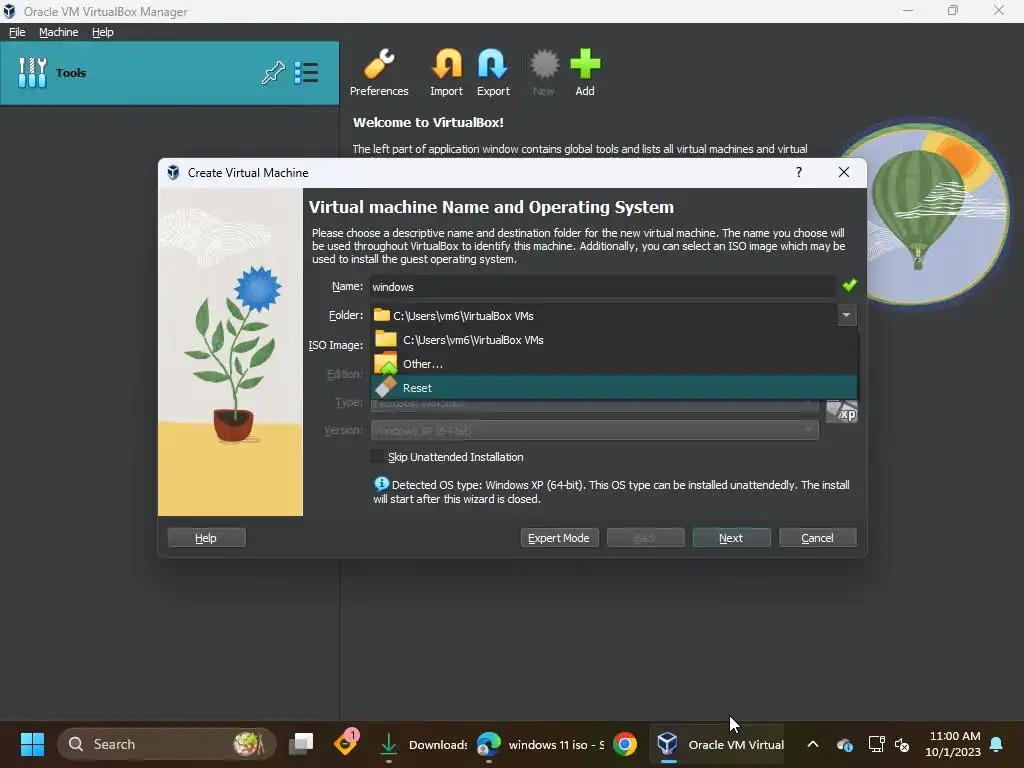Click the Help button in dialog
This screenshot has width=1024, height=768.
[x=206, y=537]
